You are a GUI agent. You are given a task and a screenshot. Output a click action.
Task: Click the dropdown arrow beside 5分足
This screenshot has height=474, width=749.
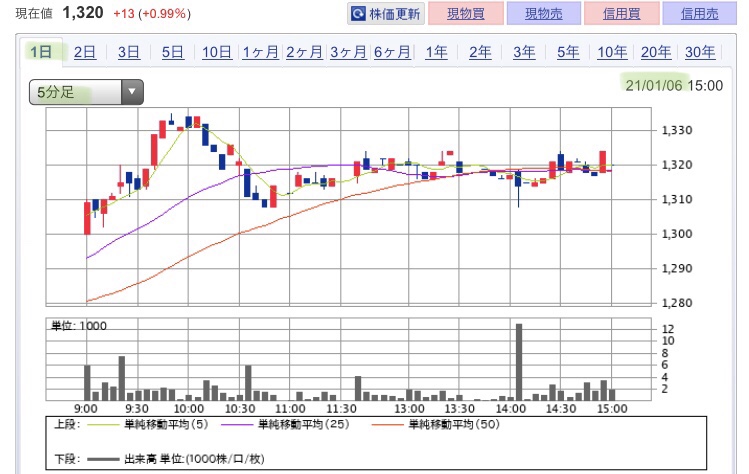point(132,92)
